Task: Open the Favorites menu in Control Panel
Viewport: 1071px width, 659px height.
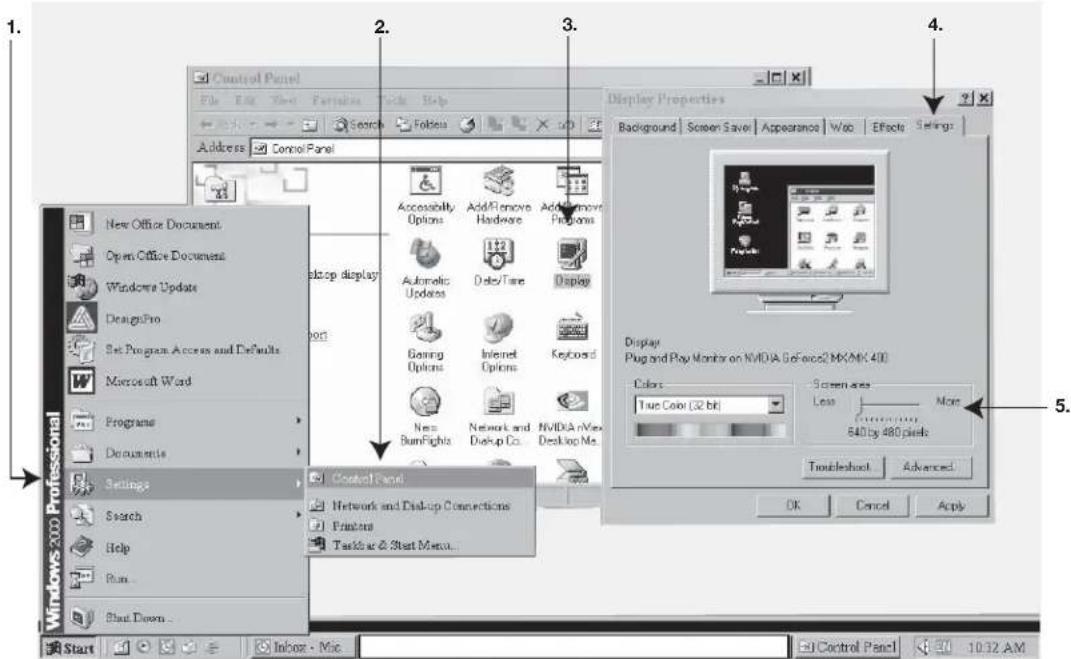Action: [336, 100]
